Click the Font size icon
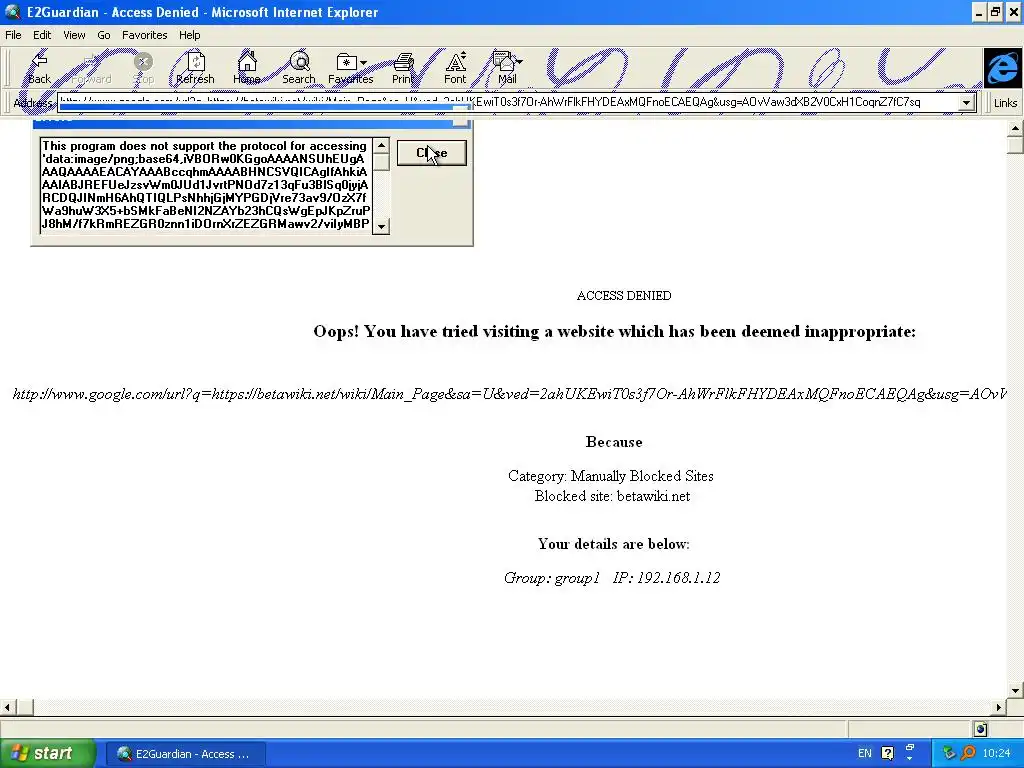This screenshot has width=1024, height=768. pos(455,68)
